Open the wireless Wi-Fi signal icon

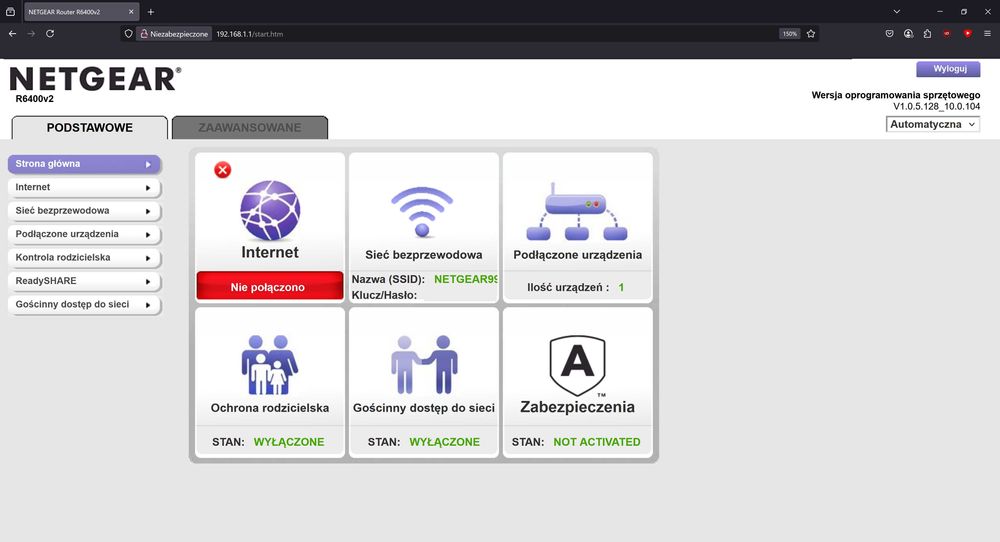[422, 212]
